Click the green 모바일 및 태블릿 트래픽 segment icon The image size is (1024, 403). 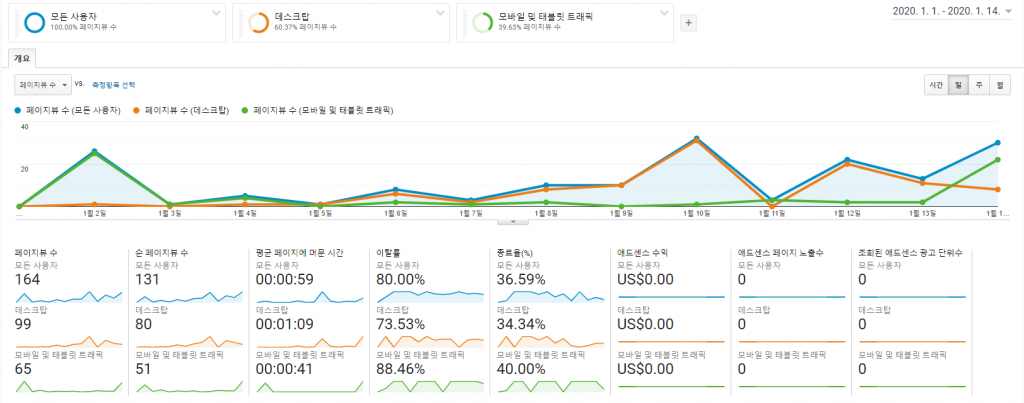[481, 22]
